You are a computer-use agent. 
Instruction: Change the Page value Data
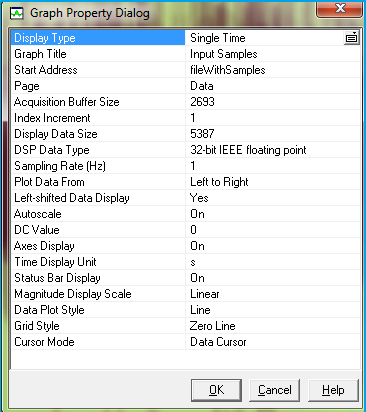pos(202,86)
